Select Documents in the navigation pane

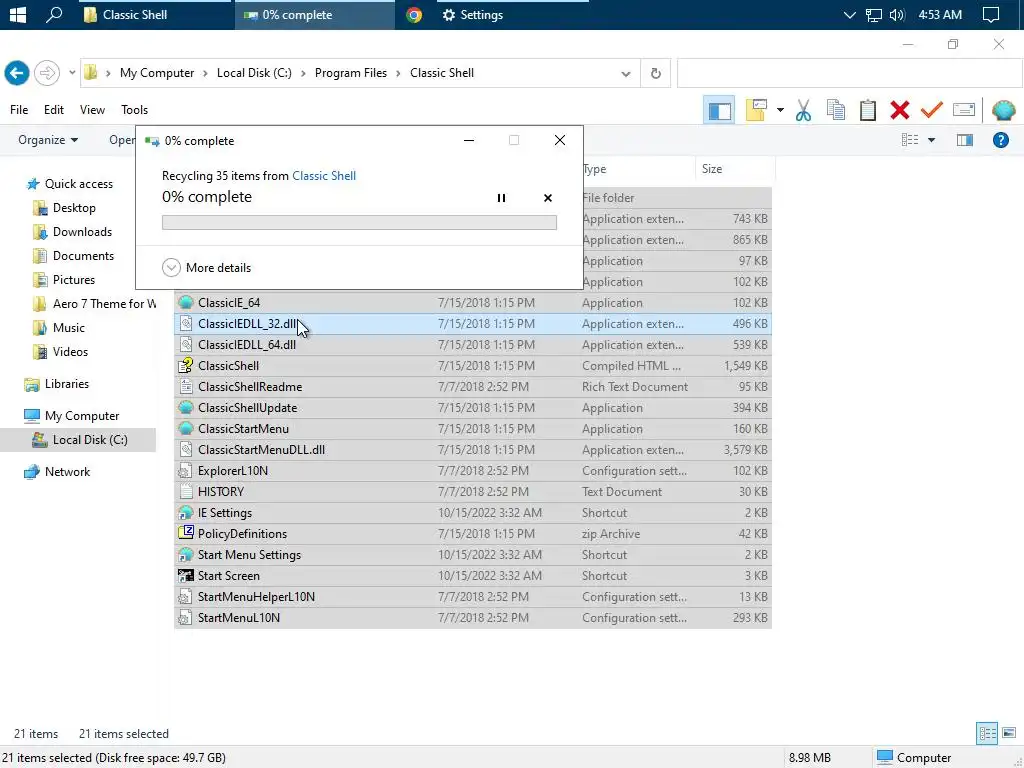(83, 256)
